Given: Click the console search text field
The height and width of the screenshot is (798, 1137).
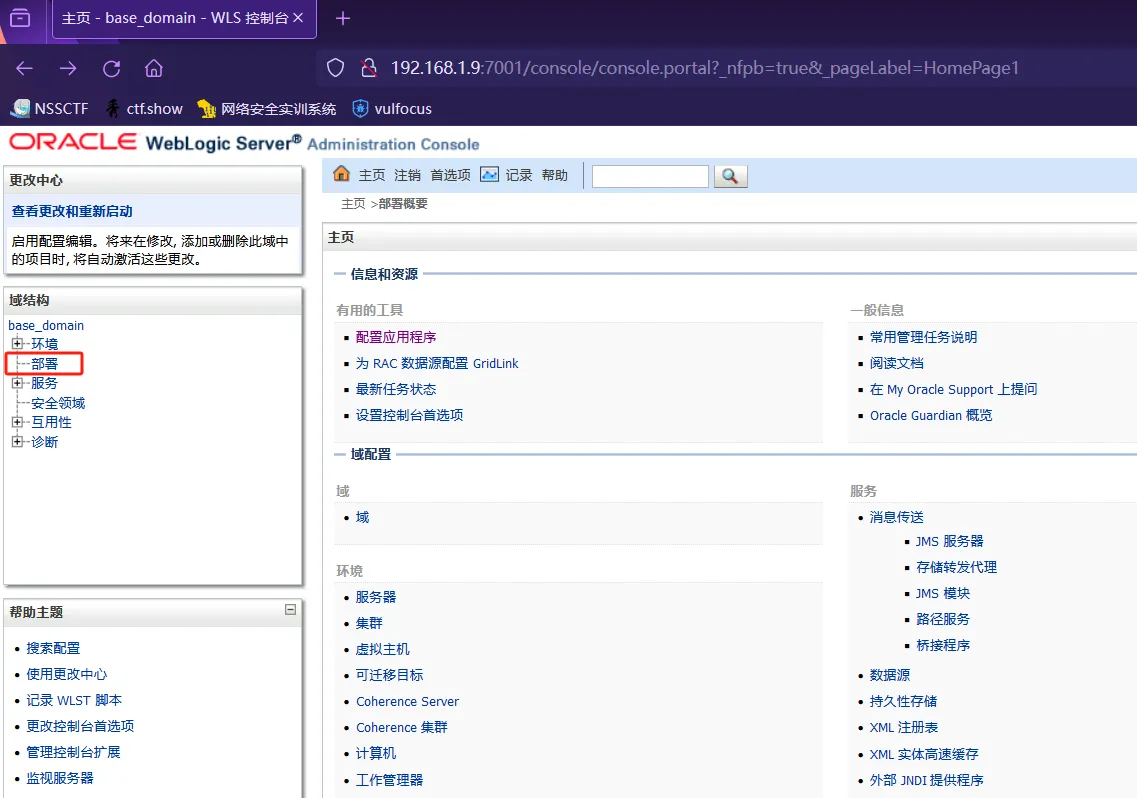Looking at the screenshot, I should coord(650,176).
